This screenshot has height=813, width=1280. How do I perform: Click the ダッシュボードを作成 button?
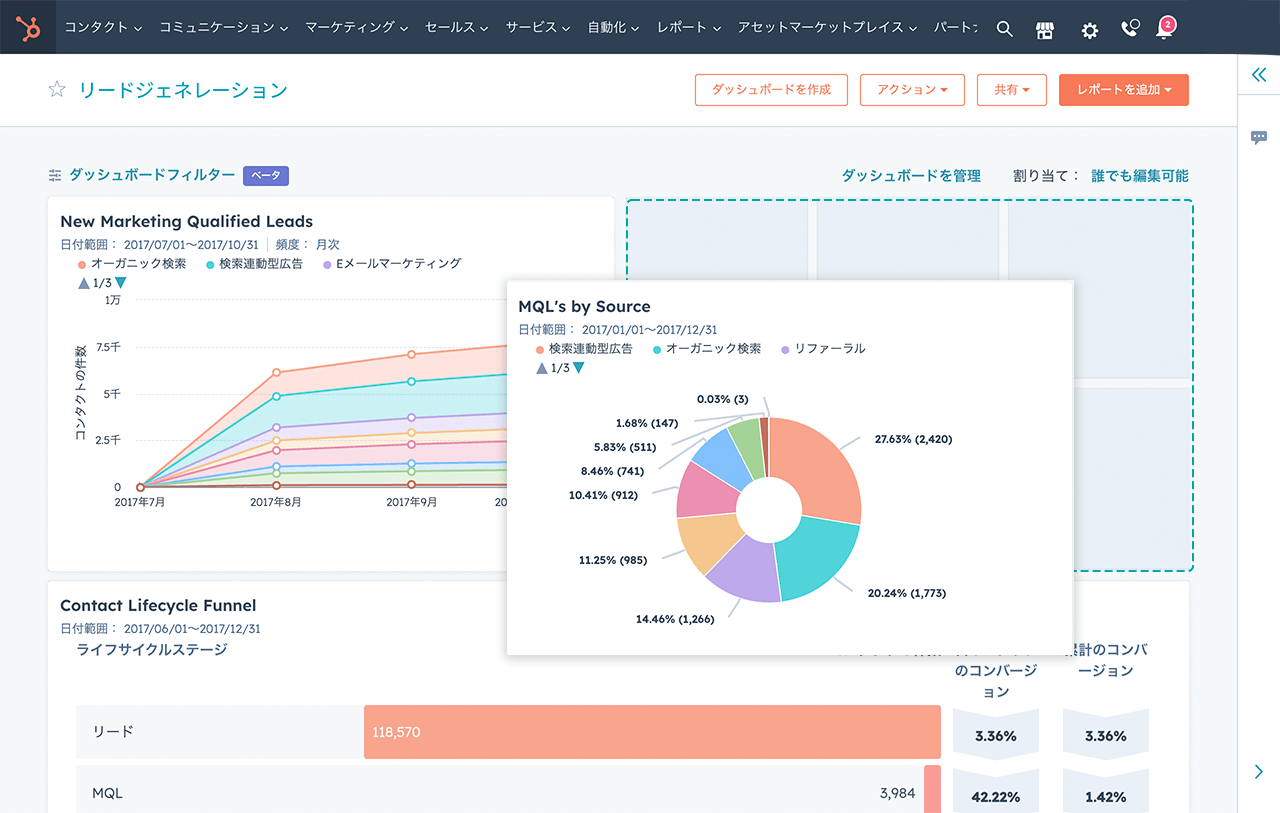pos(771,89)
